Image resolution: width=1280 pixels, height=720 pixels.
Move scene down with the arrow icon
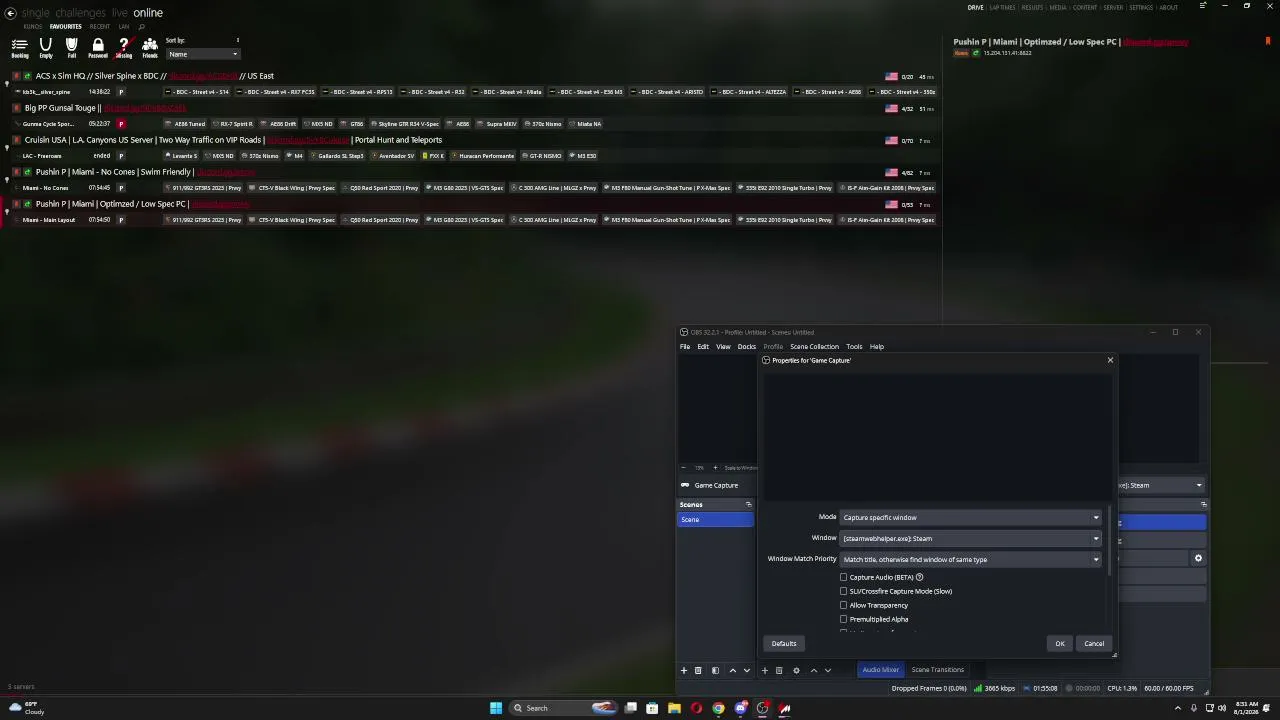click(746, 670)
